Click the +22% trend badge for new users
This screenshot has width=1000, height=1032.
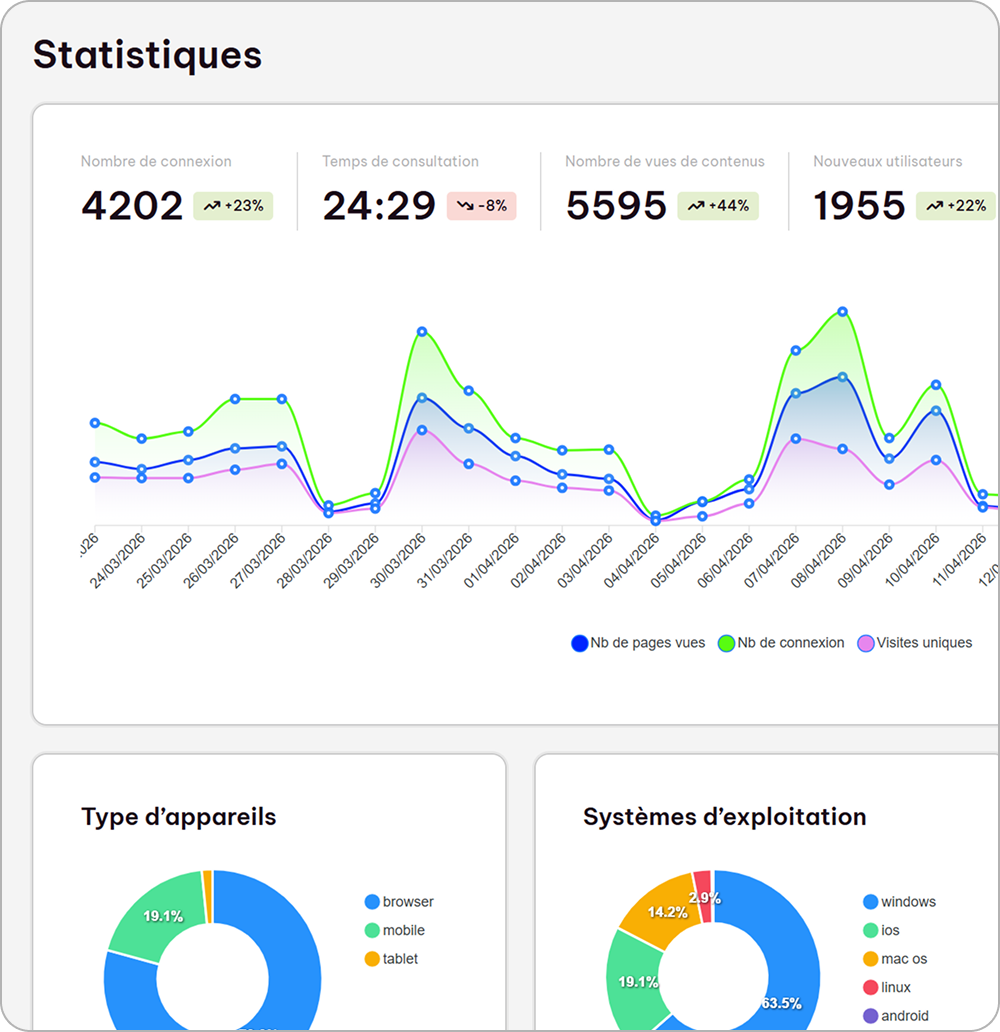click(956, 206)
